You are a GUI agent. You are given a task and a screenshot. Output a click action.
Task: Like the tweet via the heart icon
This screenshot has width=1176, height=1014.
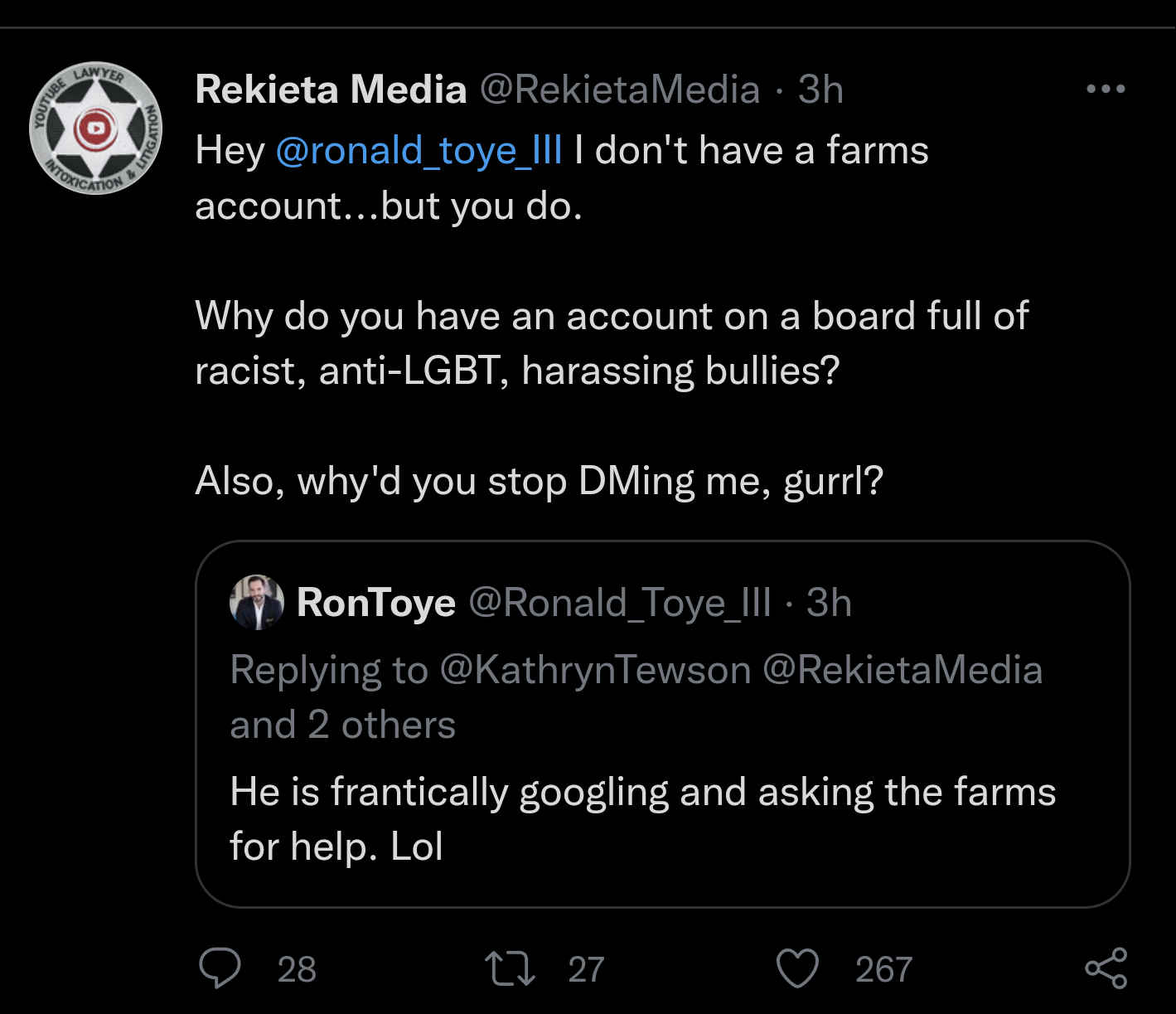pyautogui.click(x=796, y=966)
